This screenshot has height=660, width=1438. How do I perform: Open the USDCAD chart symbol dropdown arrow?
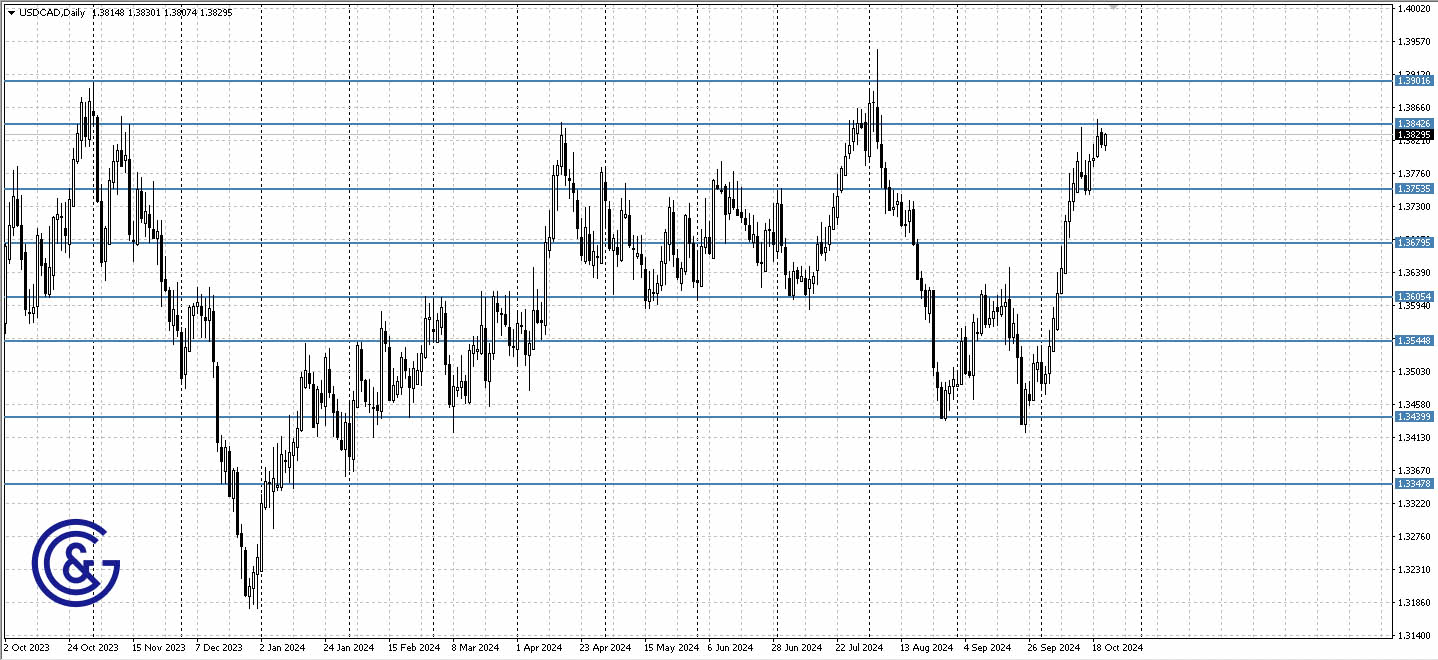(x=11, y=13)
